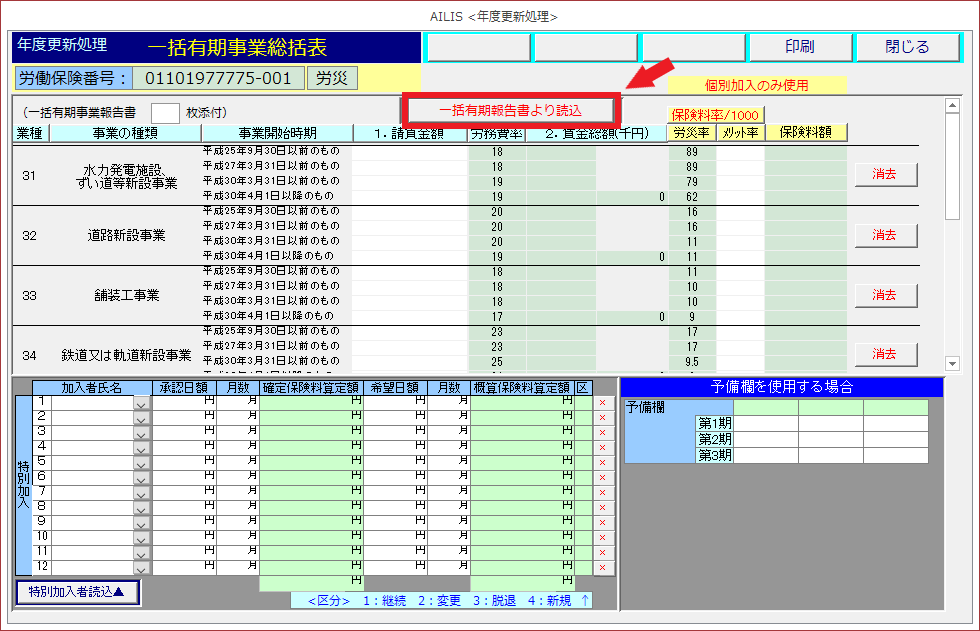
Task: Click 一括有期報告書より読込 button
Action: (511, 110)
